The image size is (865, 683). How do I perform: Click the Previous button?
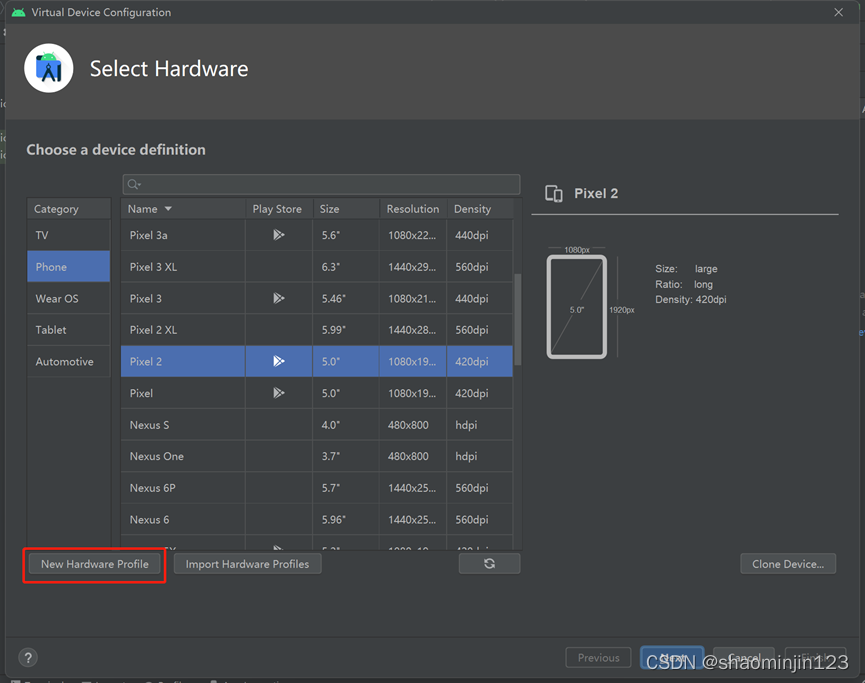[599, 658]
